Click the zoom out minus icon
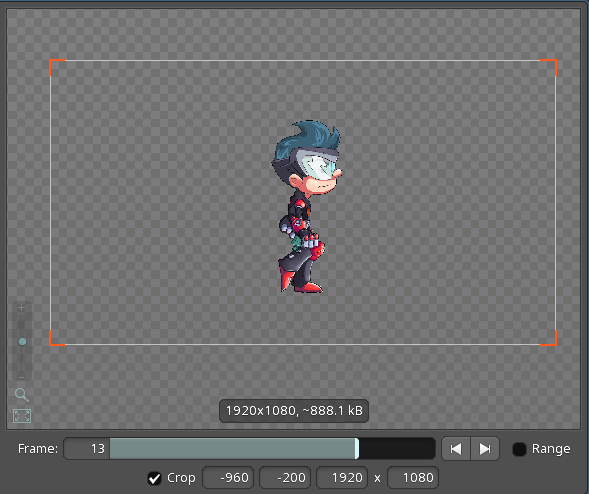Viewport: 589px width, 494px height. (x=21, y=377)
